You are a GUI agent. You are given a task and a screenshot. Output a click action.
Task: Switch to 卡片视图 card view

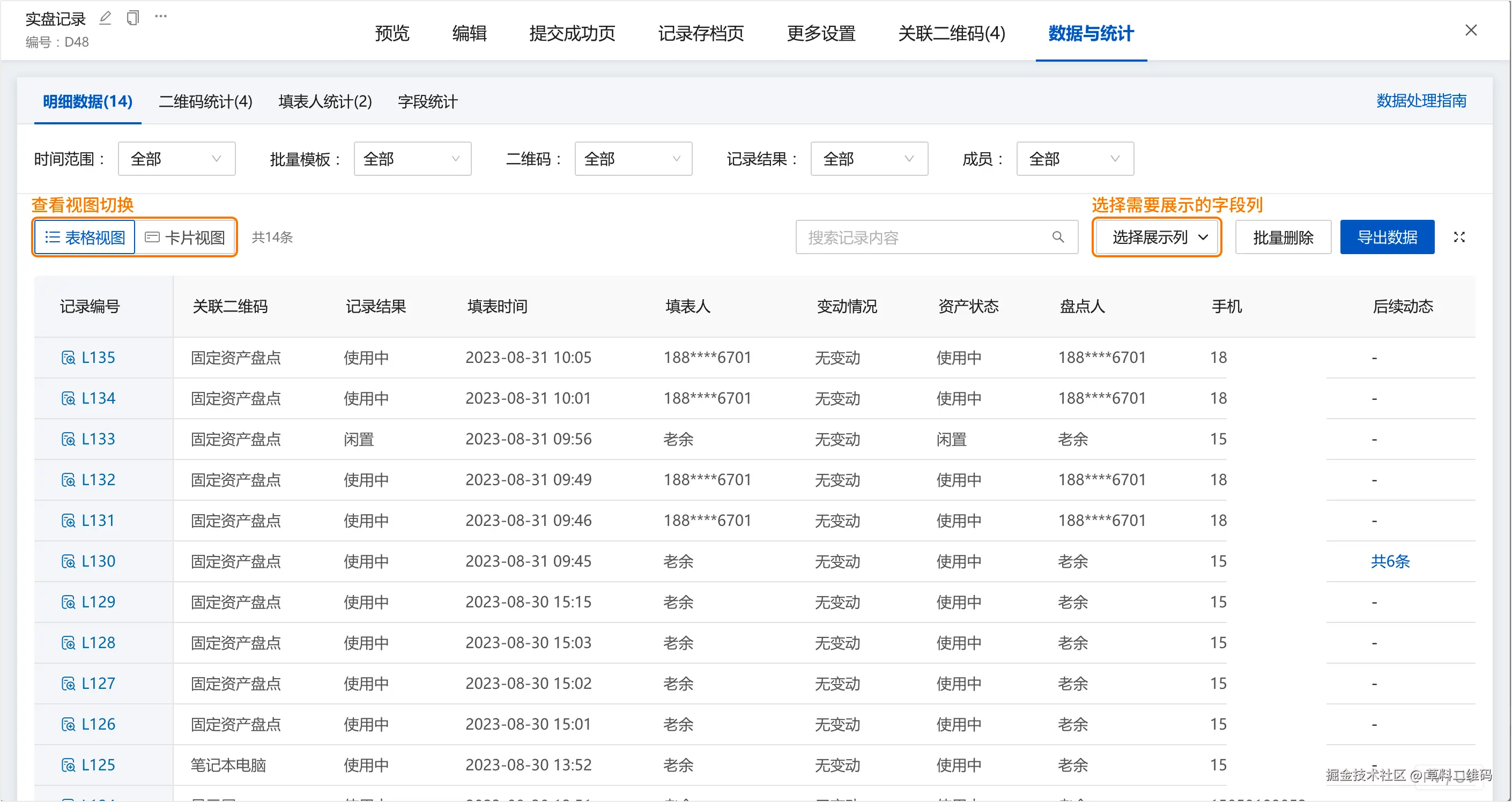pos(186,237)
